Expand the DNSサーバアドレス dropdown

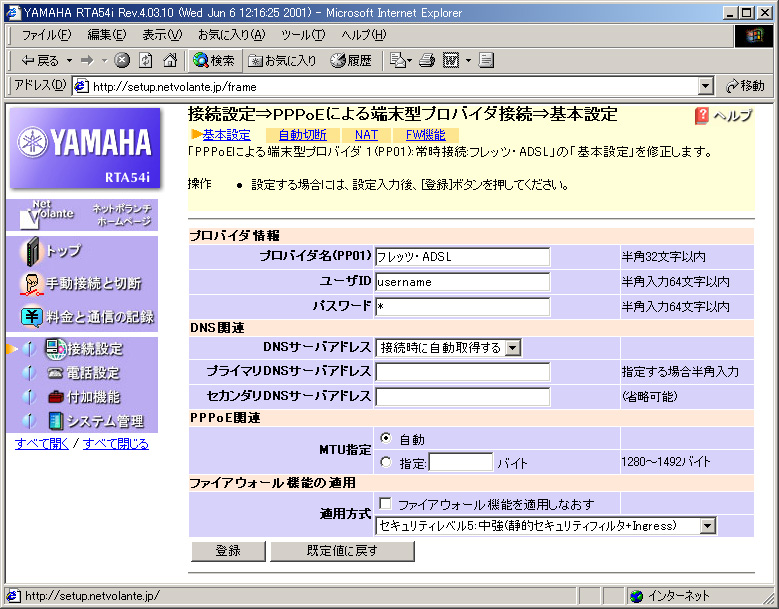click(x=512, y=348)
